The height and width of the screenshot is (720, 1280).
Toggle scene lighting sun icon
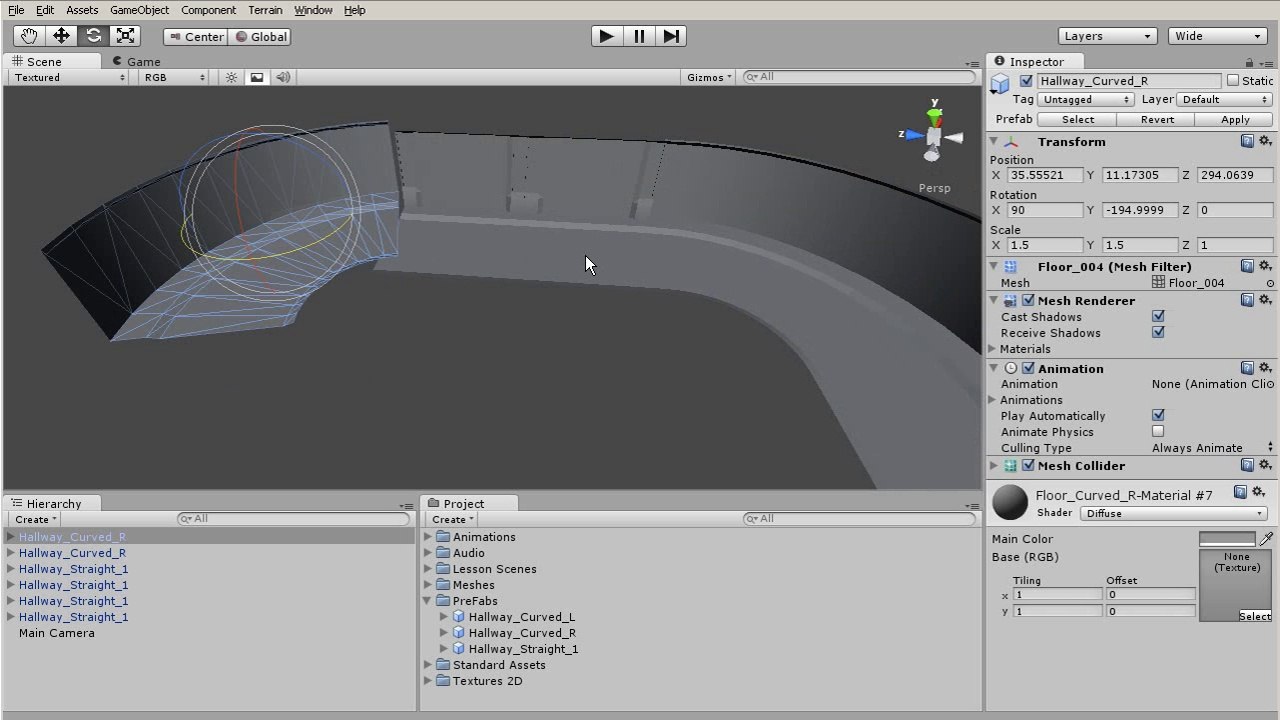click(x=231, y=77)
